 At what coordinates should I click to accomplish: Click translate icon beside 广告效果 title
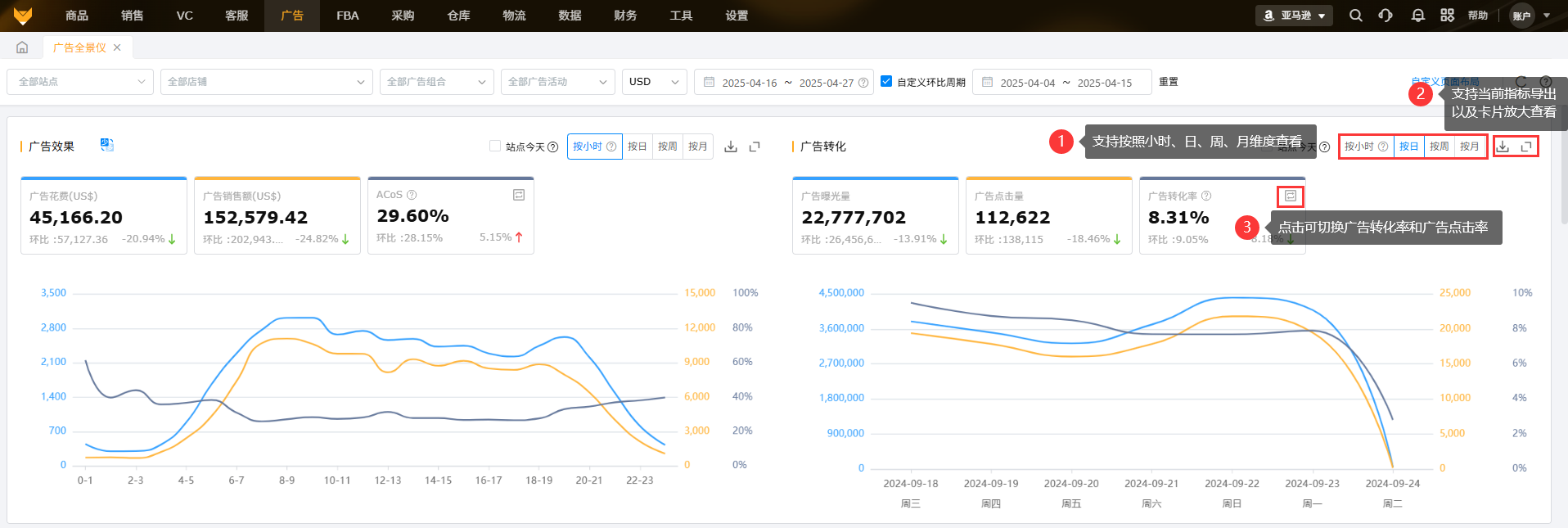[106, 145]
